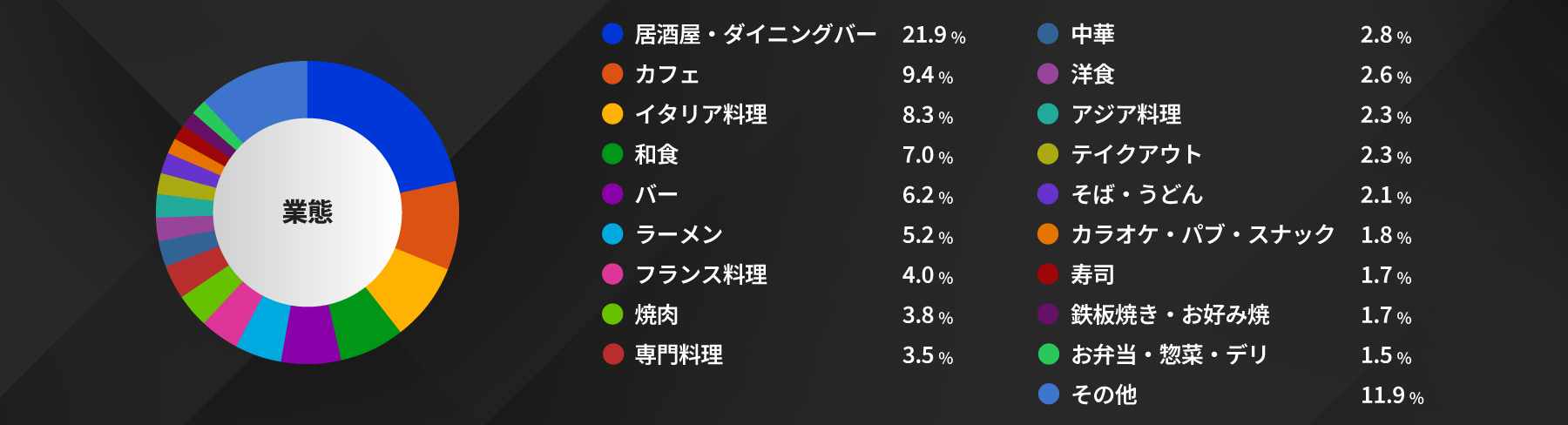Select the purple バー legend dot

click(x=612, y=194)
